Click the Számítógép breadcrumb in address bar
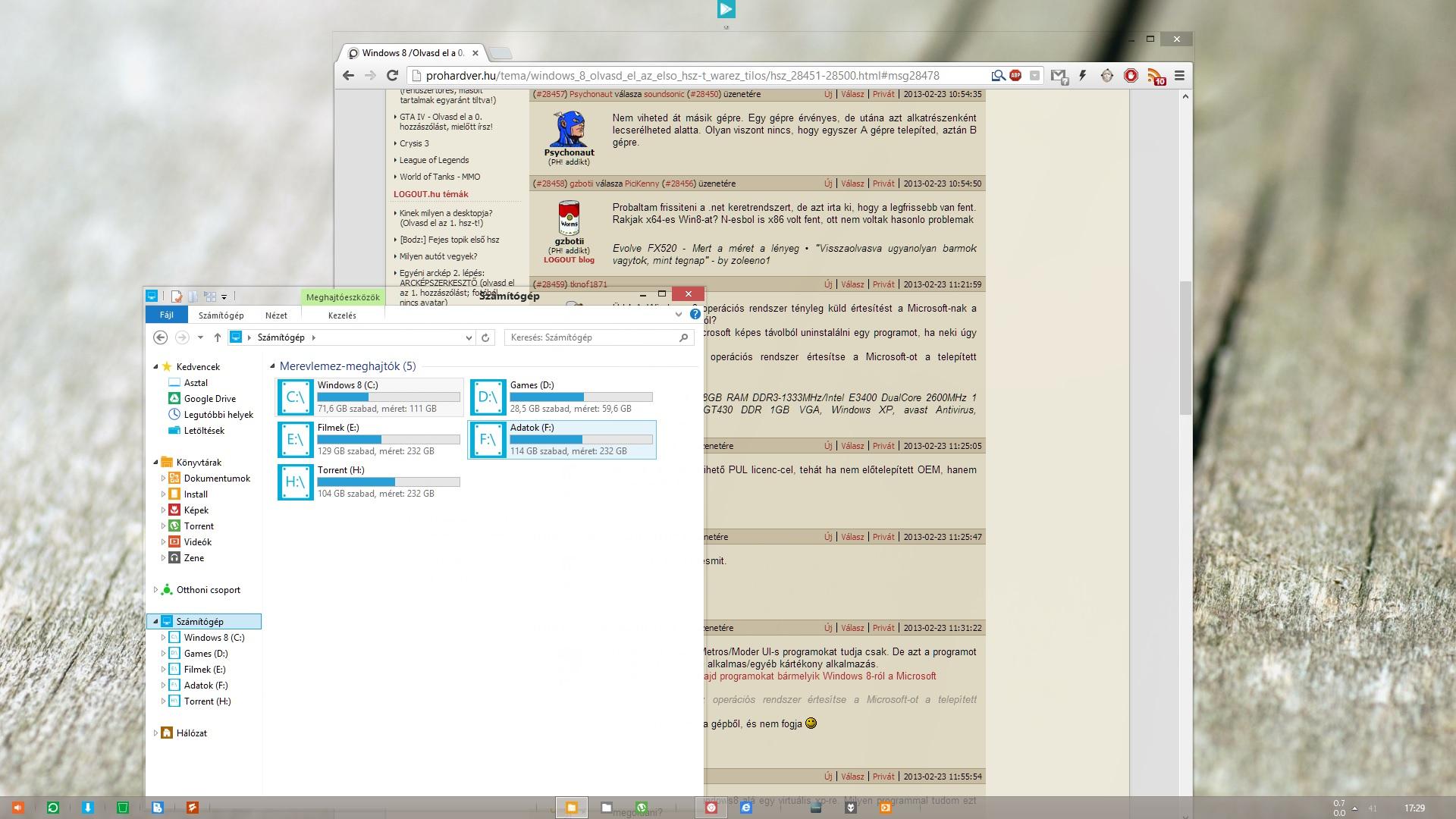Image resolution: width=1456 pixels, height=819 pixels. 281,337
